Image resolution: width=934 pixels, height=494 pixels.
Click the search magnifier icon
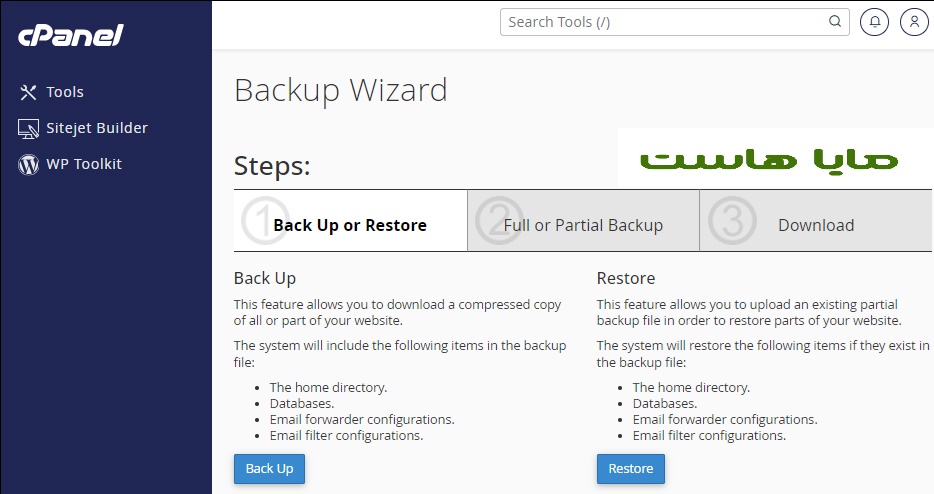pyautogui.click(x=835, y=21)
